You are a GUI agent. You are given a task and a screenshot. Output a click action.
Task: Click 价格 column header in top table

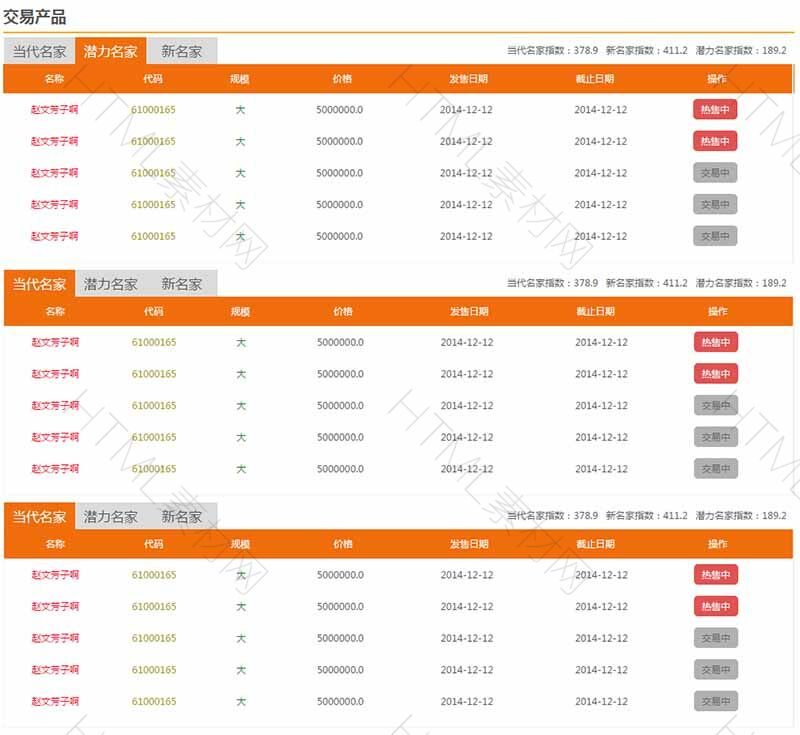click(x=342, y=79)
